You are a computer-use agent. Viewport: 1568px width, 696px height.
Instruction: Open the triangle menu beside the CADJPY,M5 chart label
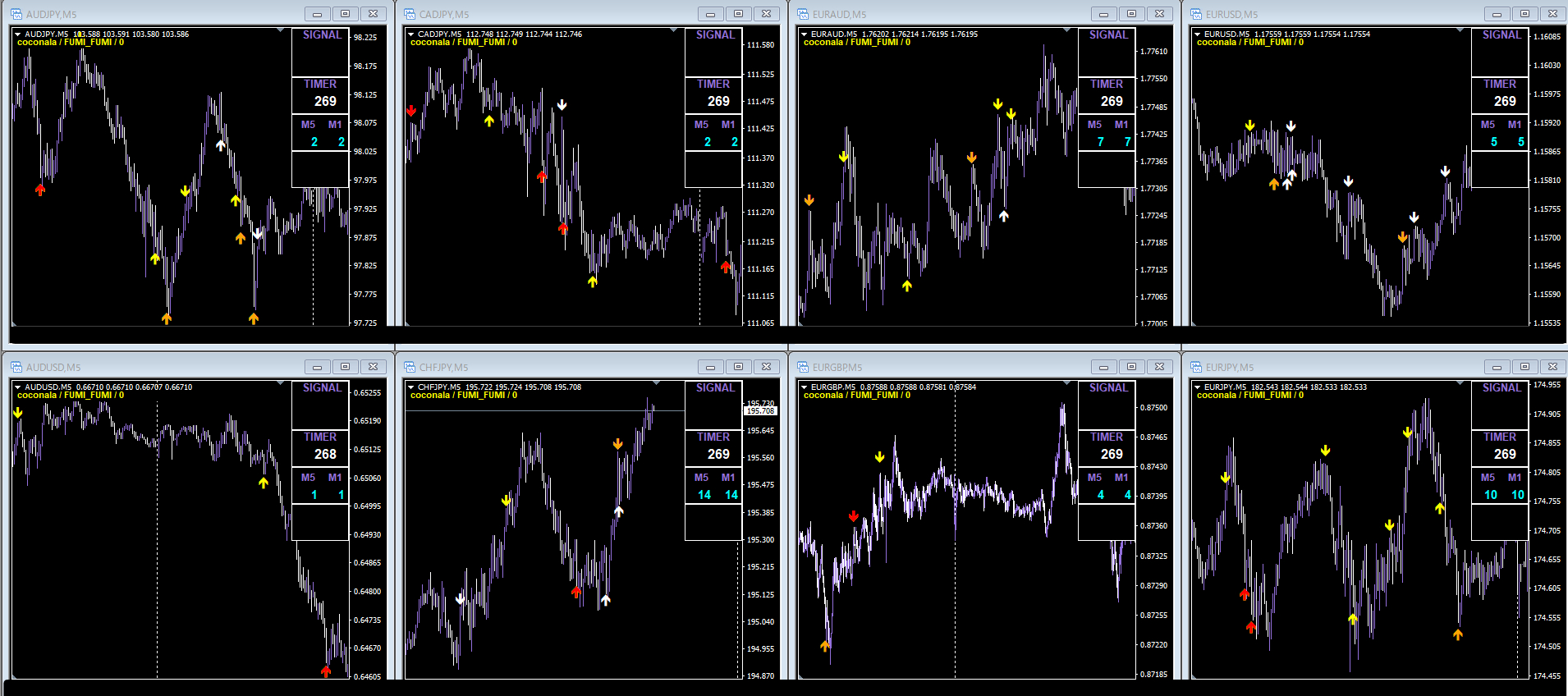(x=411, y=34)
